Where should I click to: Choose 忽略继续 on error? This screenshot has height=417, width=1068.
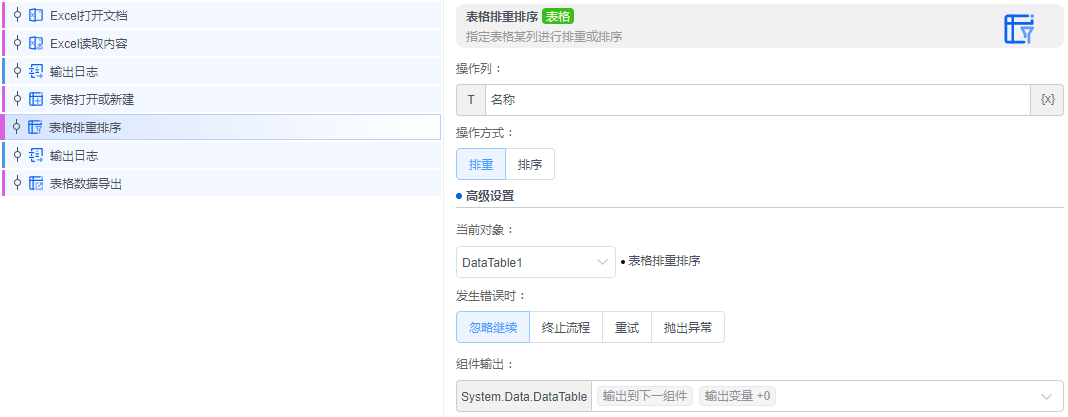[x=493, y=327]
